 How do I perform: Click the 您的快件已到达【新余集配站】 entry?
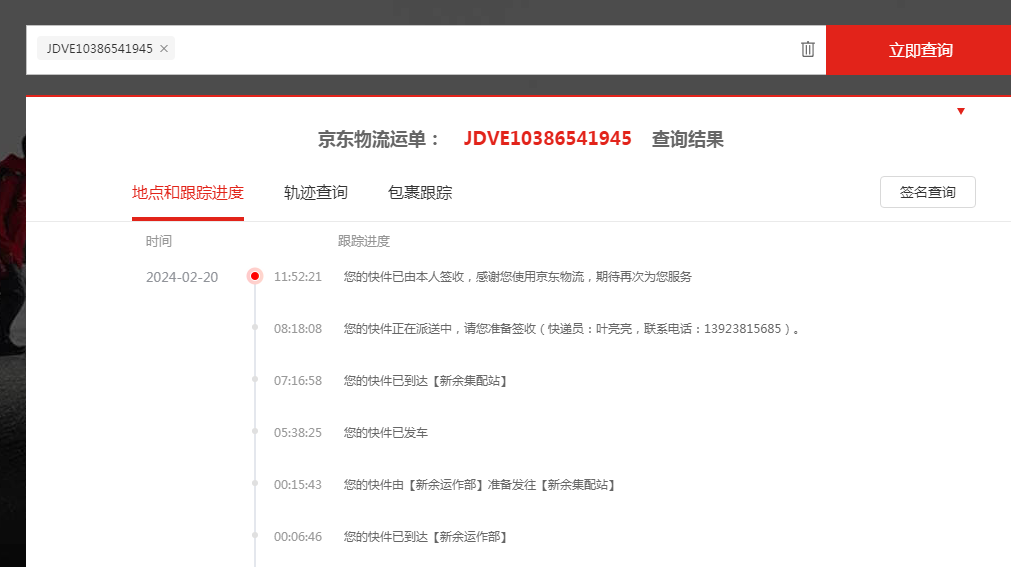(x=425, y=381)
